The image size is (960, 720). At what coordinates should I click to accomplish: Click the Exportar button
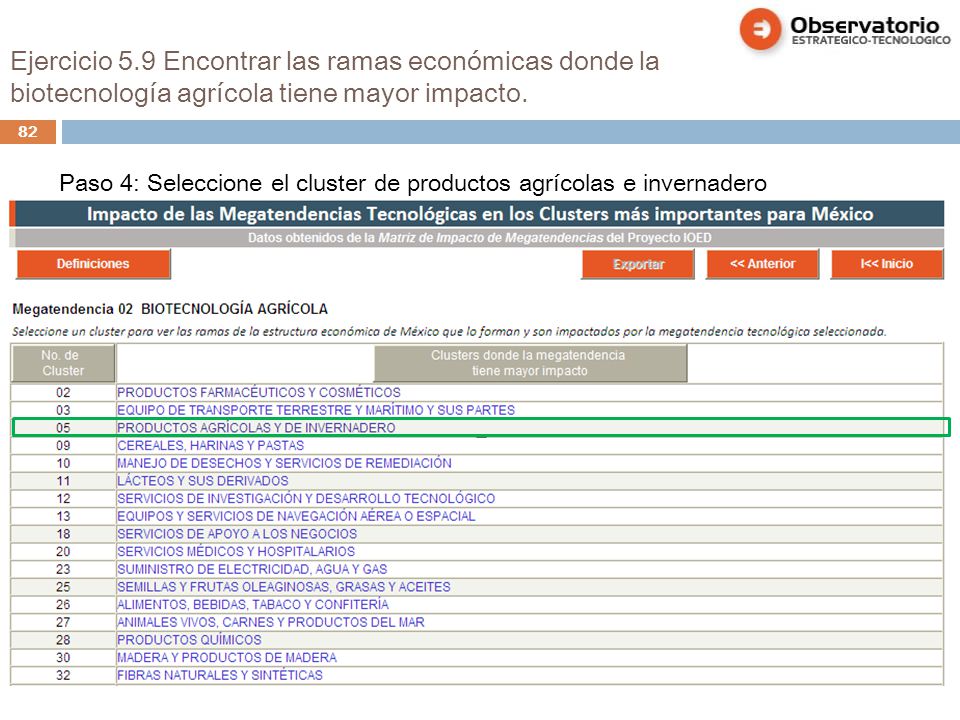tap(638, 264)
